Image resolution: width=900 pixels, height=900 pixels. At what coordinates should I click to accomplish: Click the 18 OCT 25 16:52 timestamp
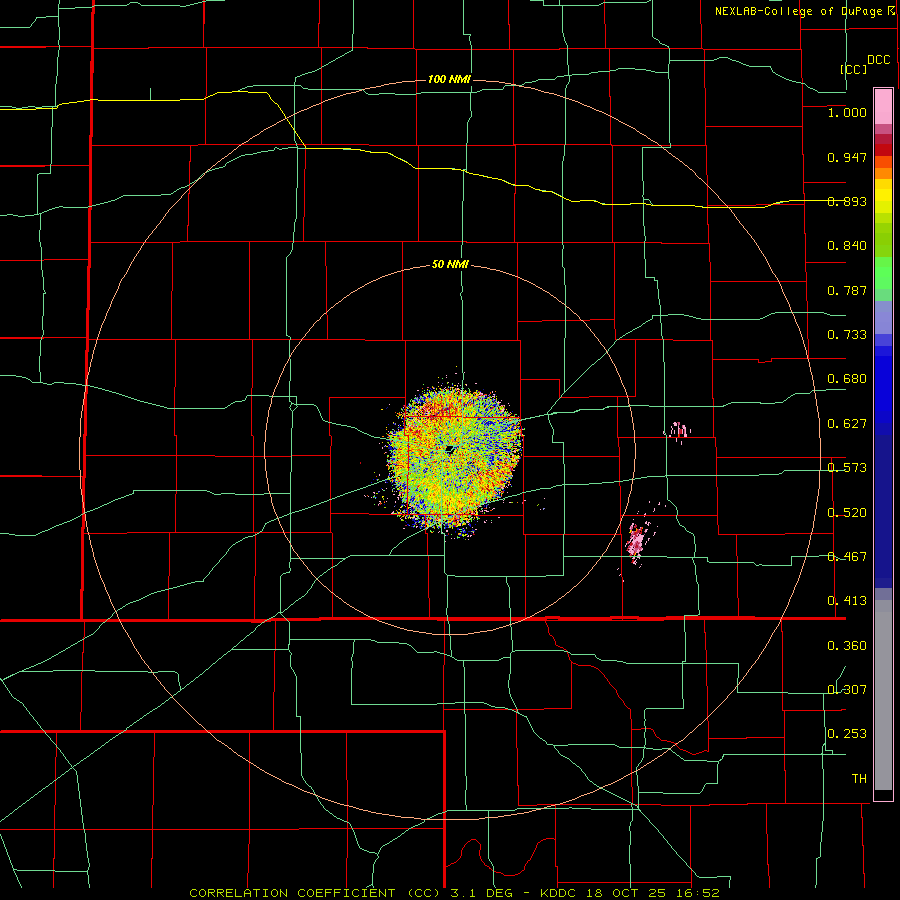pos(653,893)
